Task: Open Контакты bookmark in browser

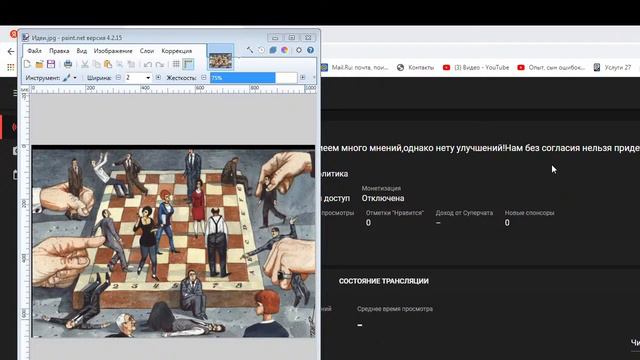Action: tap(416, 67)
